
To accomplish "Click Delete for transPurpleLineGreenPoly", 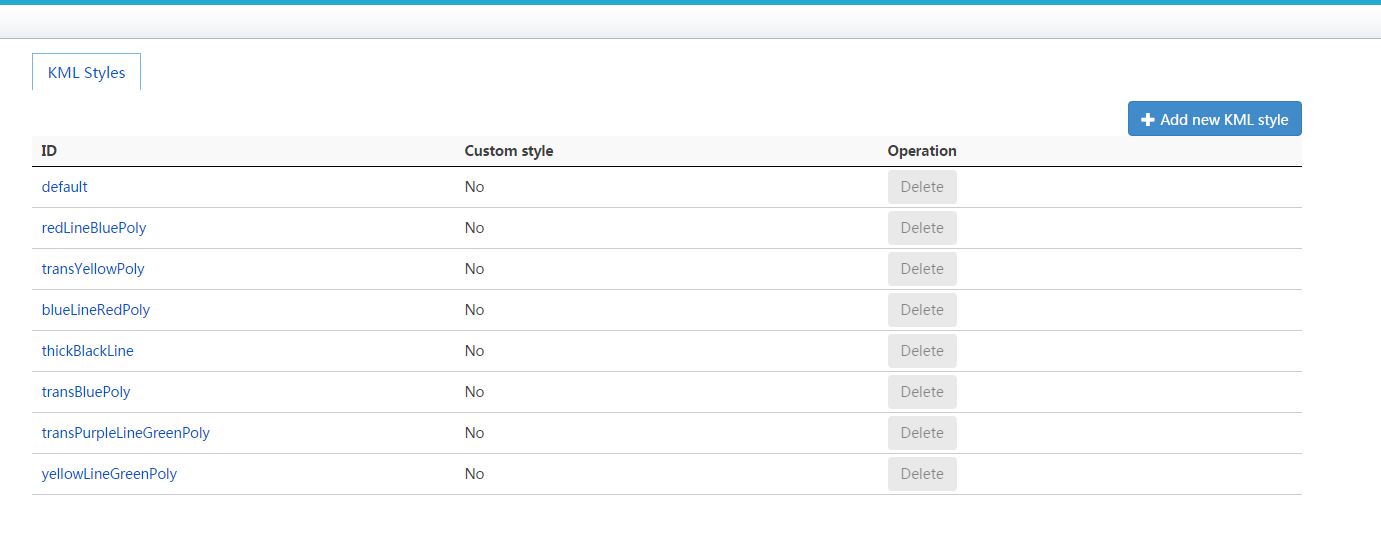I will click(922, 433).
